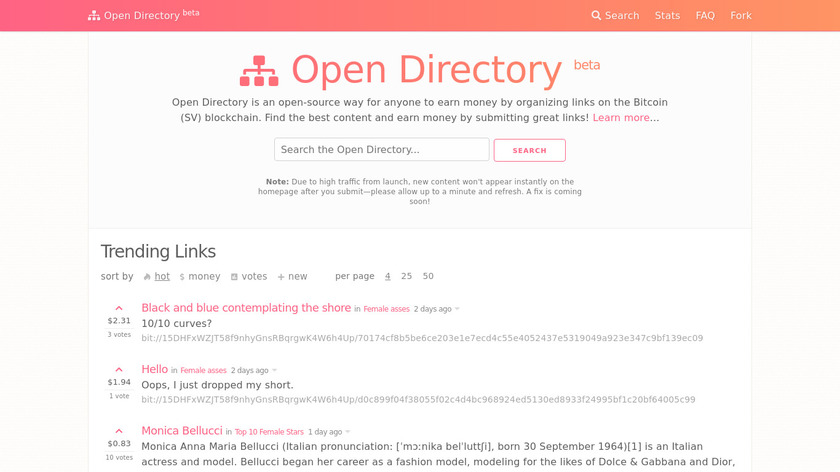Open the FAQ page
The height and width of the screenshot is (472, 840).
(x=705, y=16)
